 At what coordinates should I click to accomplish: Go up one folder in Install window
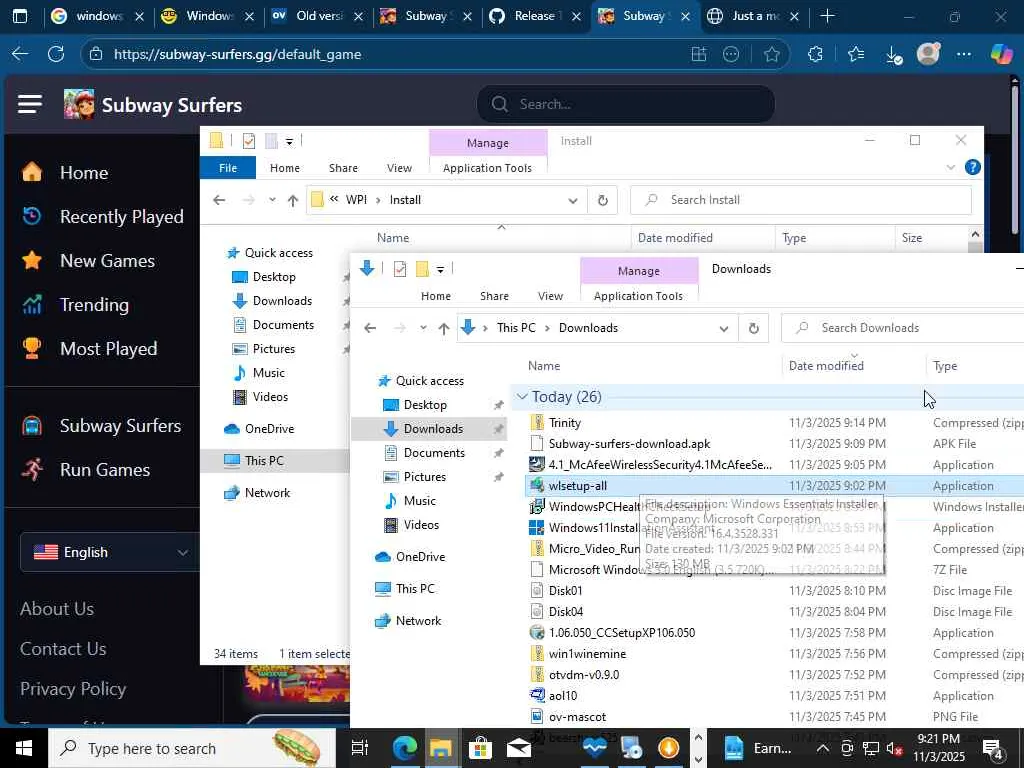(293, 200)
